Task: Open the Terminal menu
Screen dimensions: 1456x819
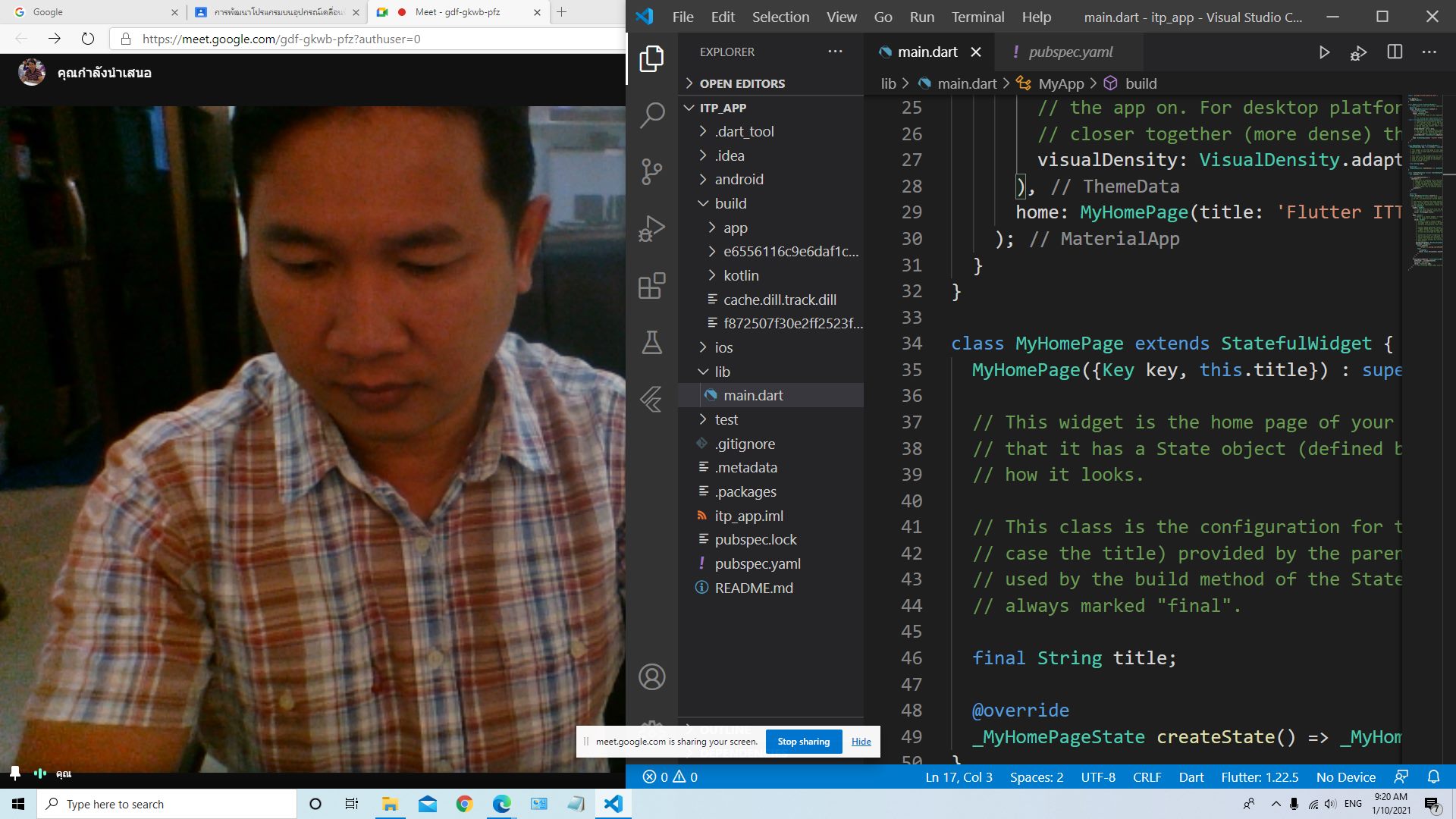Action: click(977, 17)
